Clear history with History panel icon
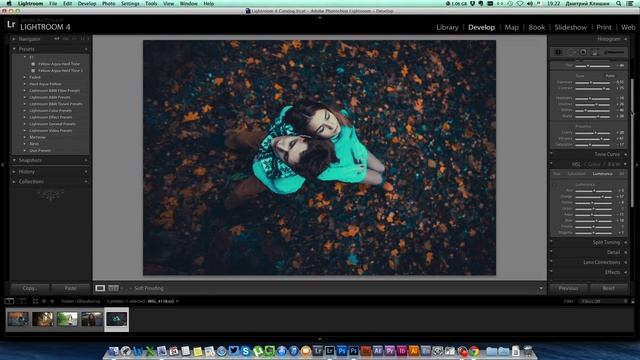This screenshot has height=360, width=640. tap(86, 172)
